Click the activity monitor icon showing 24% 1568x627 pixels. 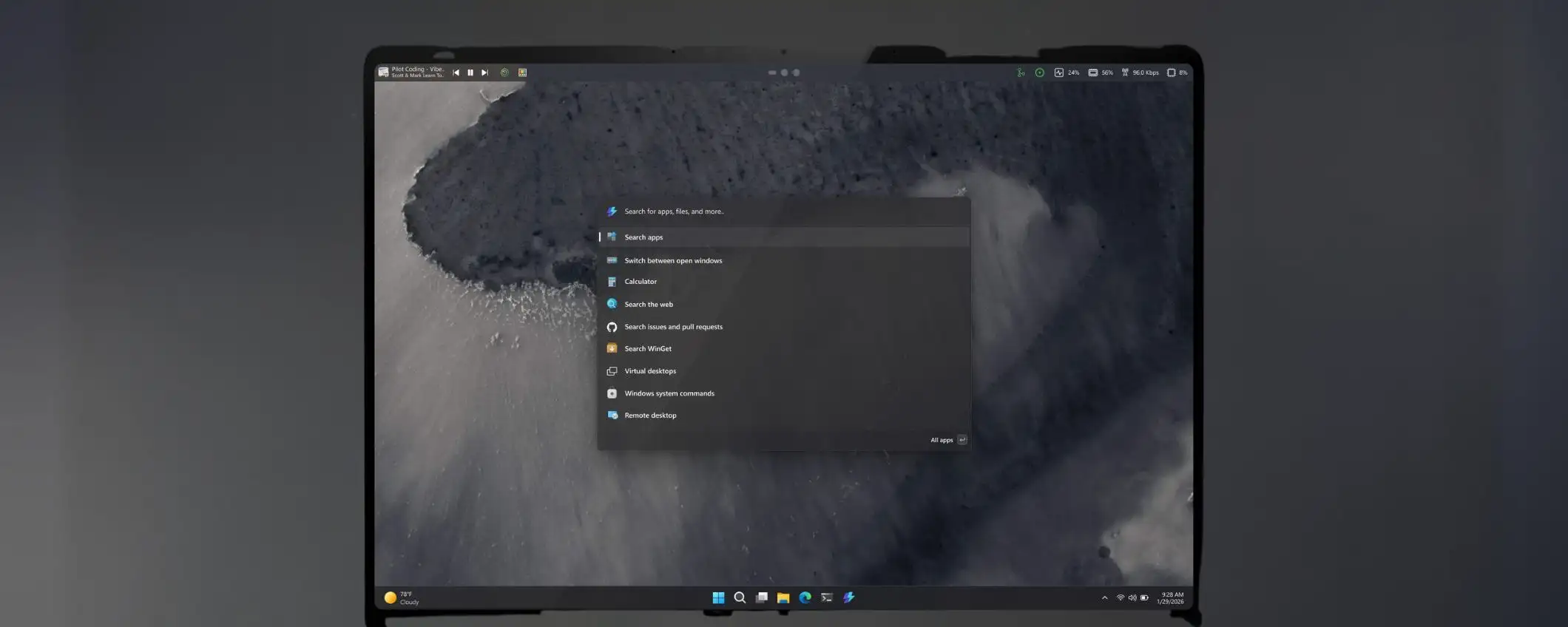pos(1058,72)
